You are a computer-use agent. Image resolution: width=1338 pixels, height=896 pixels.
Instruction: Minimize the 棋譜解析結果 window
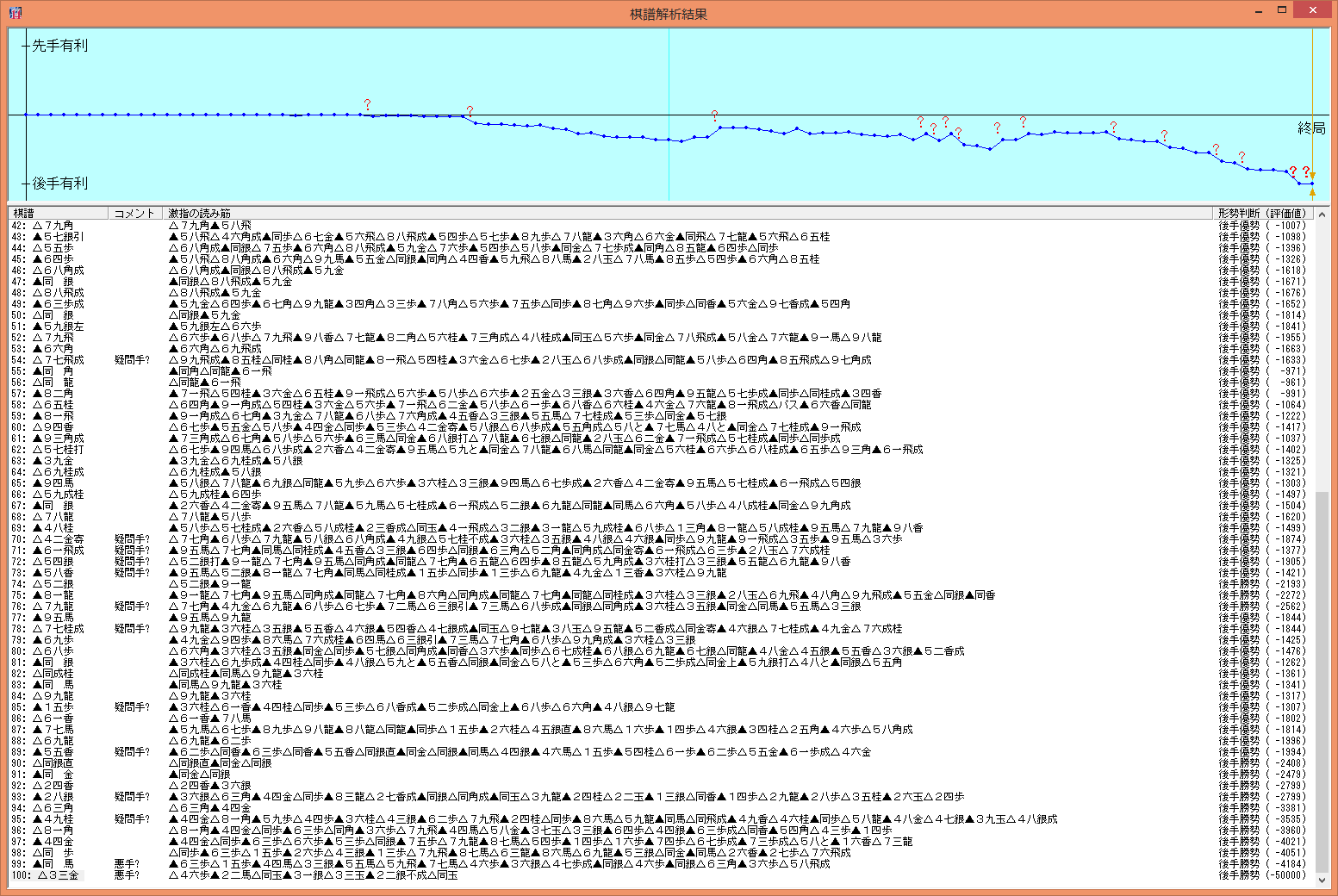1259,11
